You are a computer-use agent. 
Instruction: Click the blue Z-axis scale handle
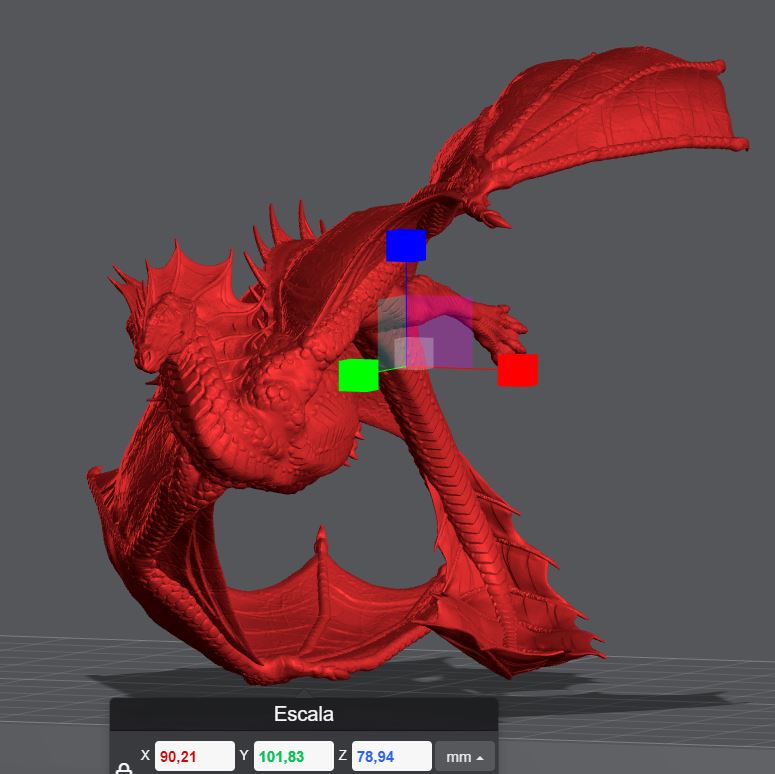(x=406, y=245)
